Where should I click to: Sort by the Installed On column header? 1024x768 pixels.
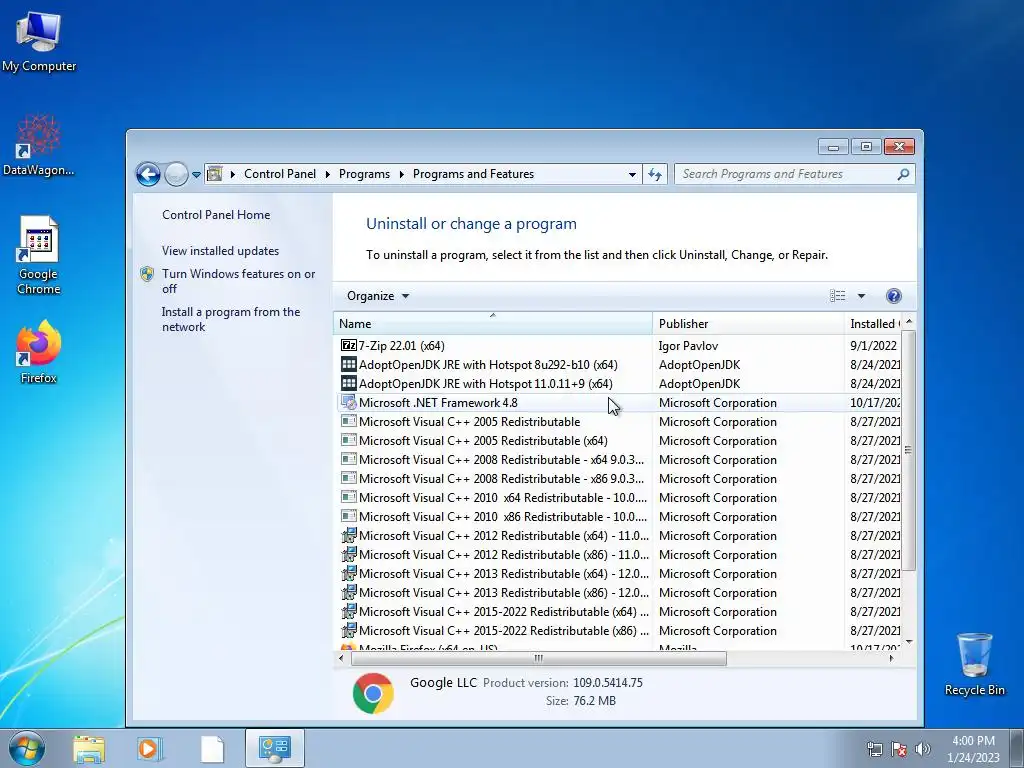[873, 323]
